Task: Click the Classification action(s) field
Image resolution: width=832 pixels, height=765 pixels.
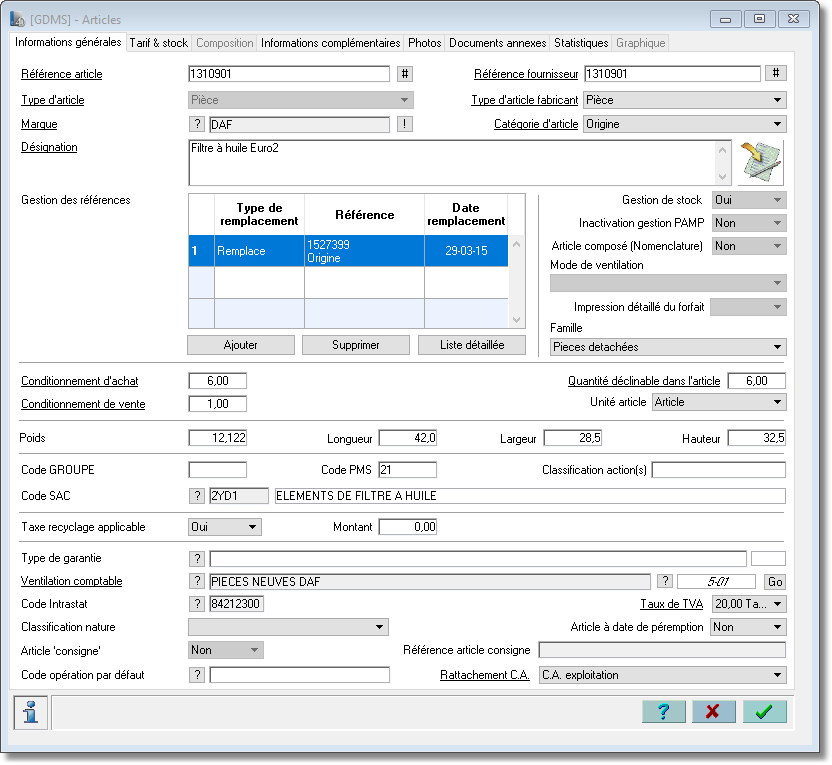Action: point(718,470)
